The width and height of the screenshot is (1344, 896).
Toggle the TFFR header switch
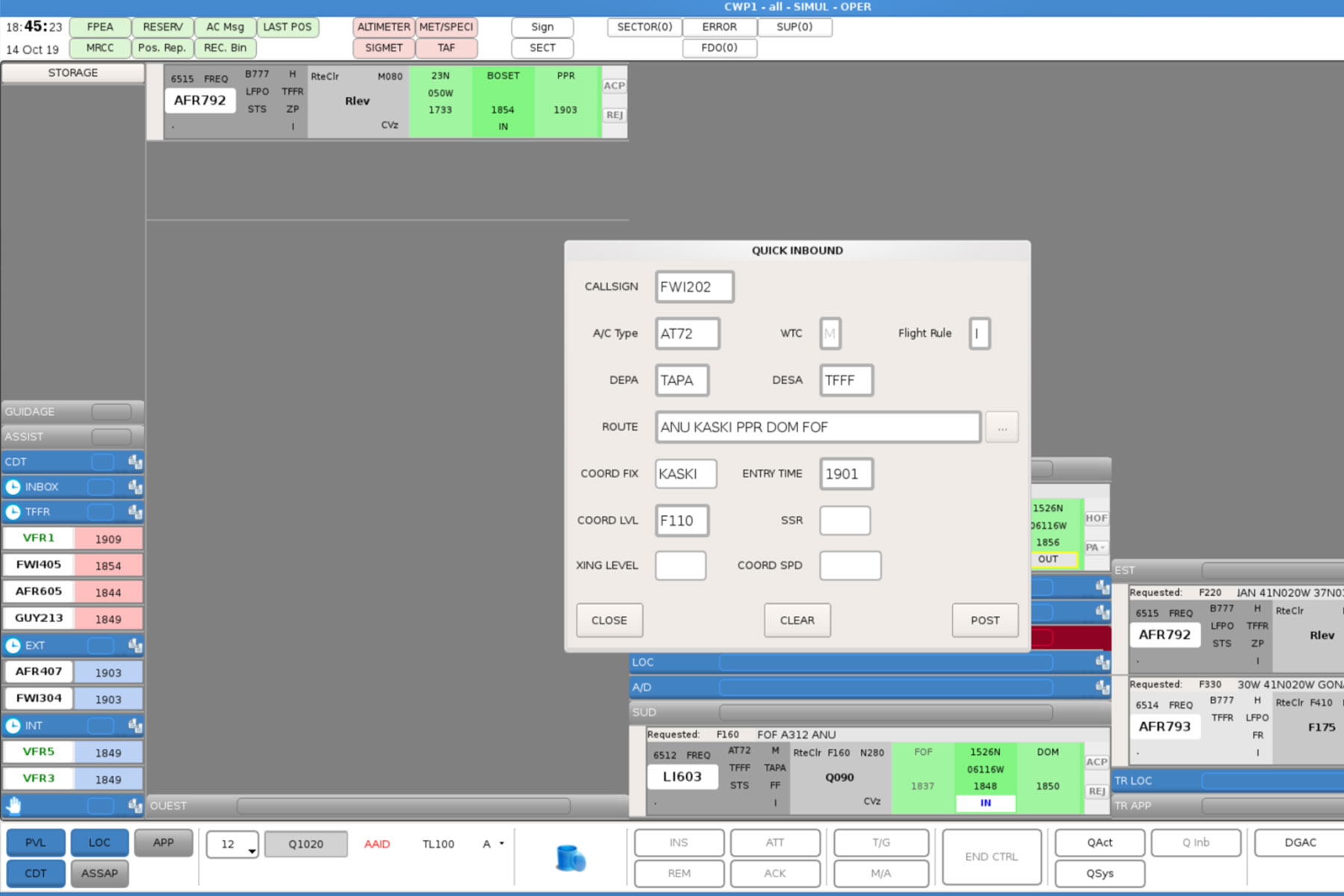pos(100,512)
